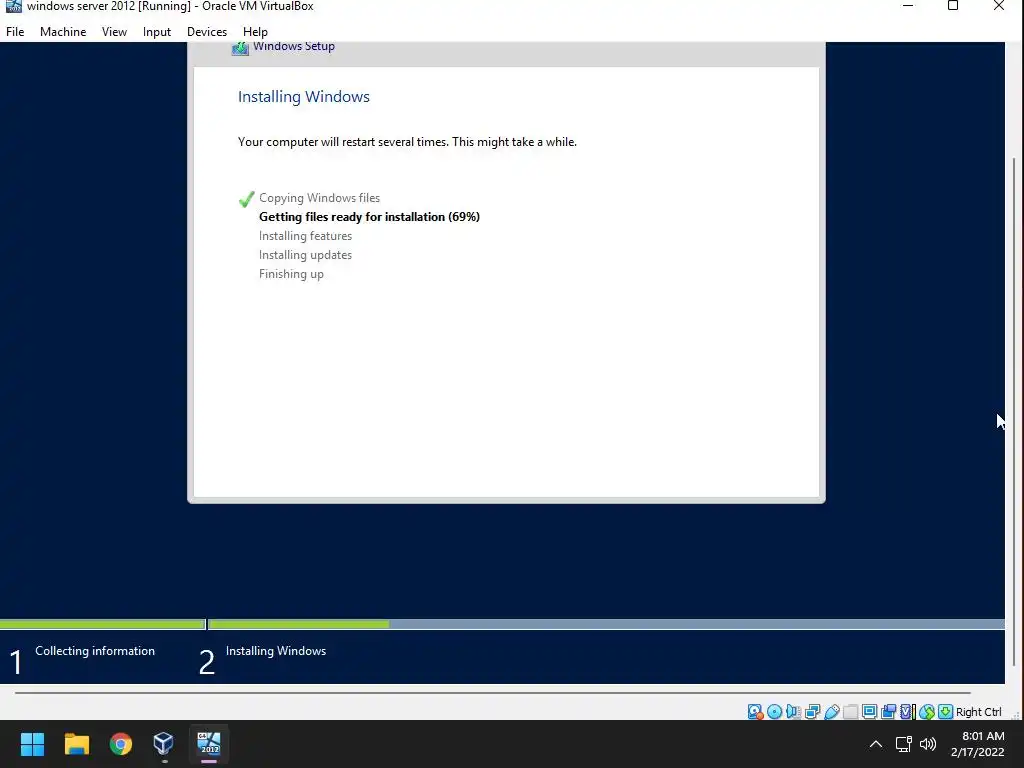Click the recording status icon
1024x768 pixels.
888,712
